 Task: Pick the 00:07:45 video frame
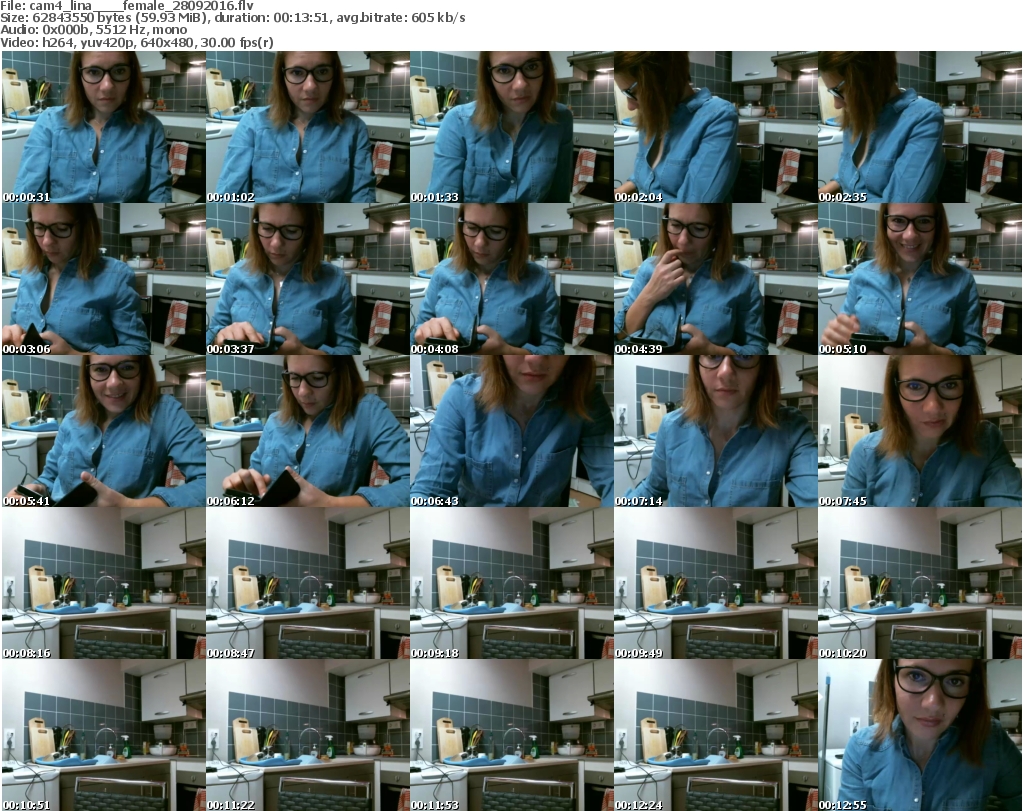(x=920, y=431)
